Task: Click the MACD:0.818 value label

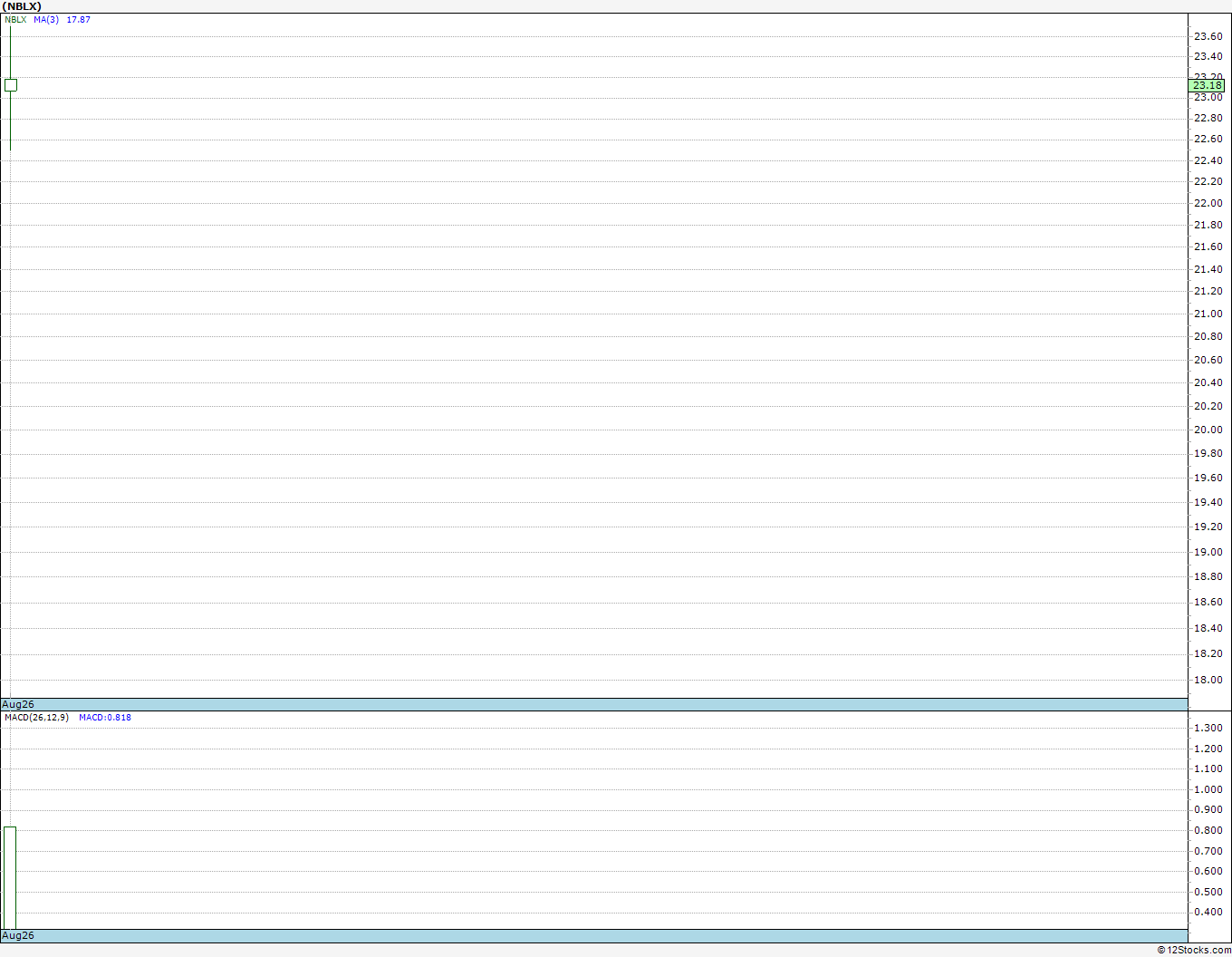Action: [105, 718]
